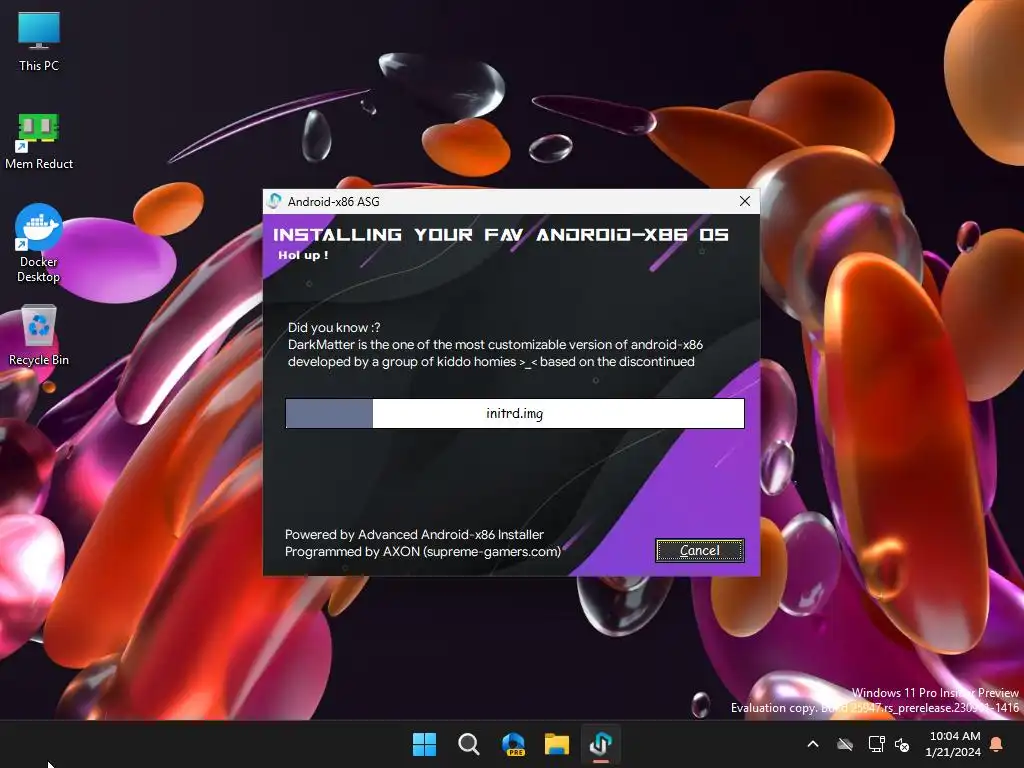This screenshot has width=1024, height=768.
Task: Click the 'INSTALLING YOUR FAV ANDROID-X86 OS' heading
Action: coord(500,234)
